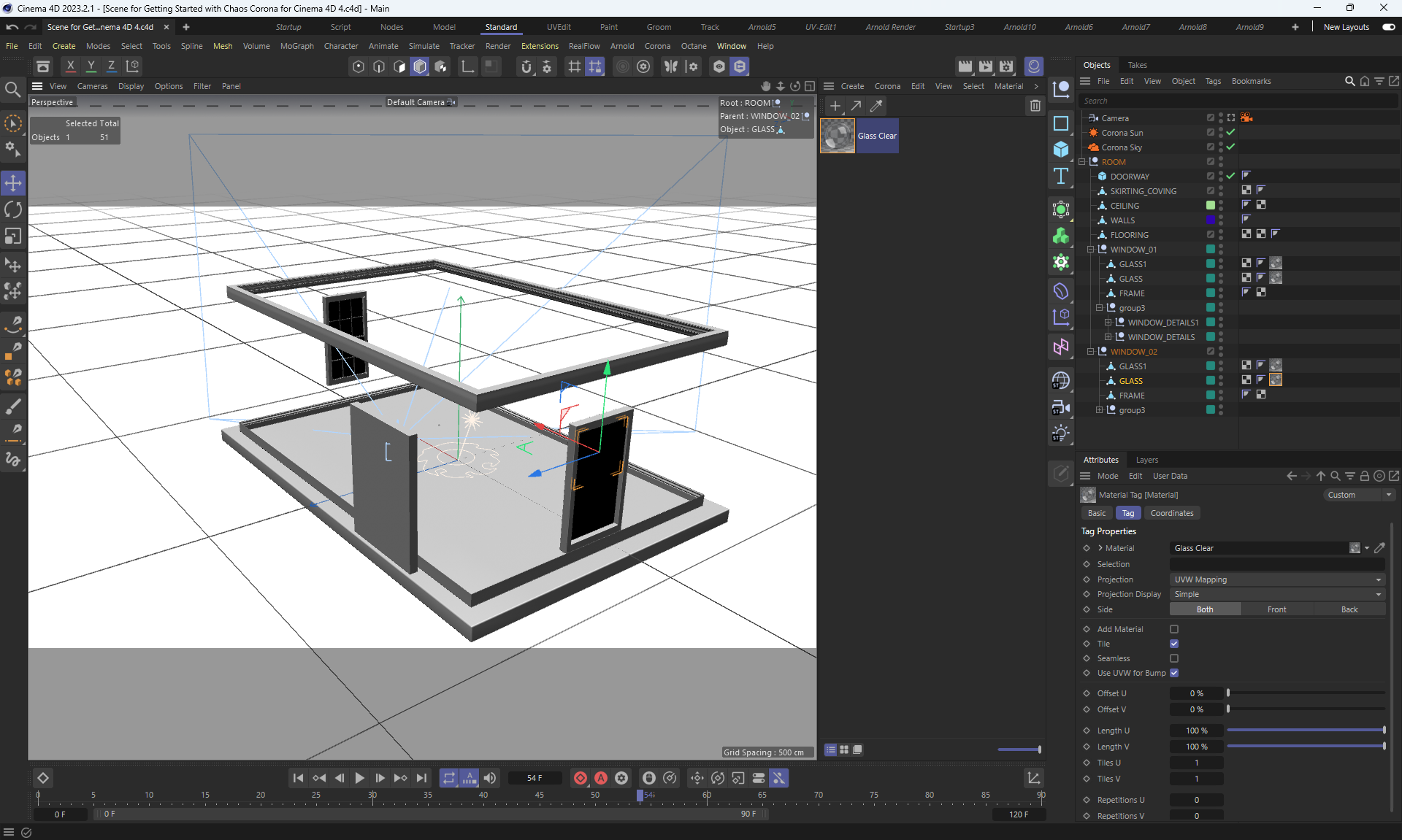This screenshot has width=1402, height=840.
Task: Switch to the Coordinates tab
Action: [x=1171, y=513]
